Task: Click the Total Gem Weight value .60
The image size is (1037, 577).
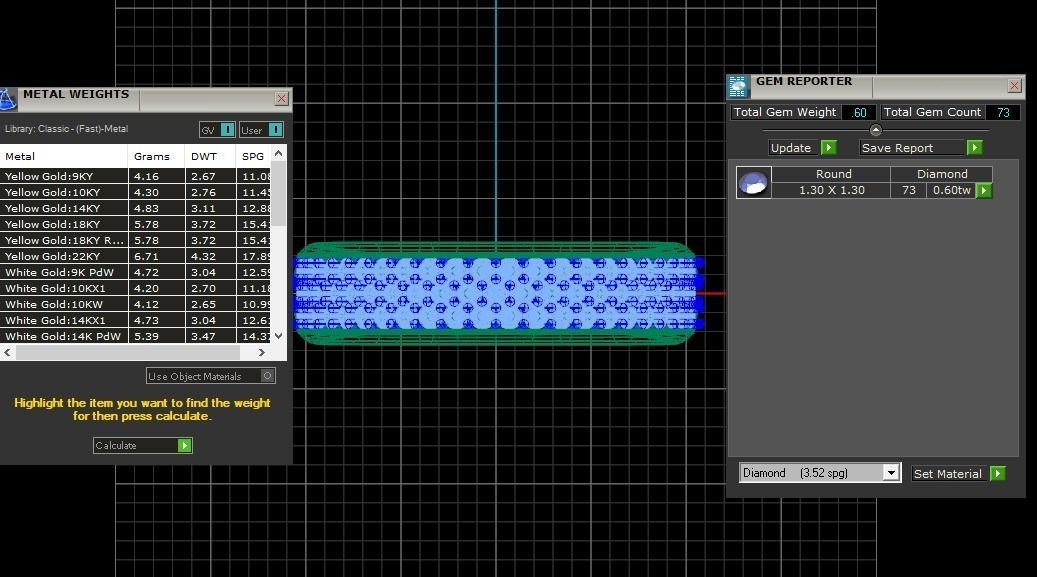Action: coord(859,112)
